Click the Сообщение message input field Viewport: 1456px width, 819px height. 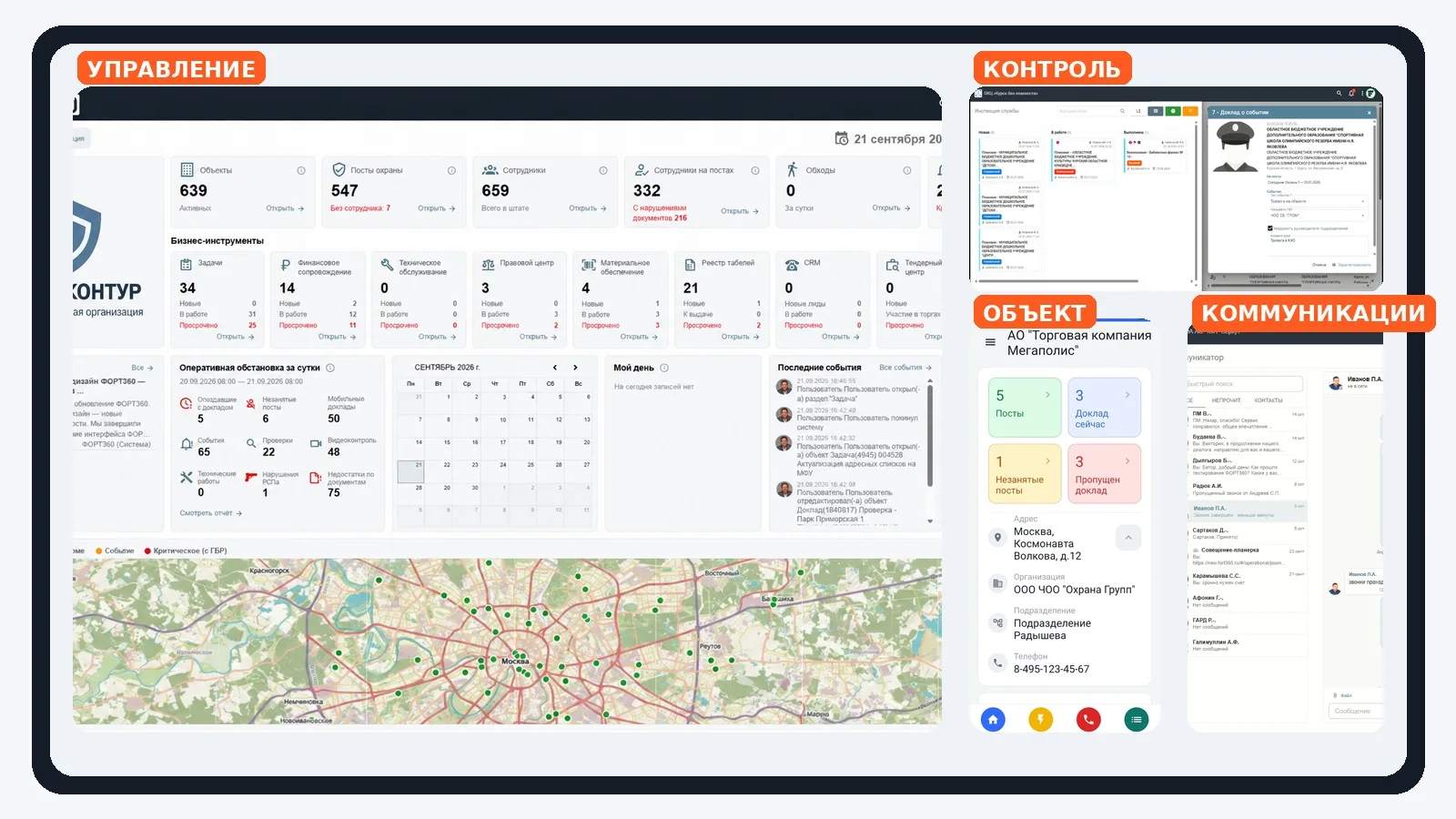click(1355, 711)
